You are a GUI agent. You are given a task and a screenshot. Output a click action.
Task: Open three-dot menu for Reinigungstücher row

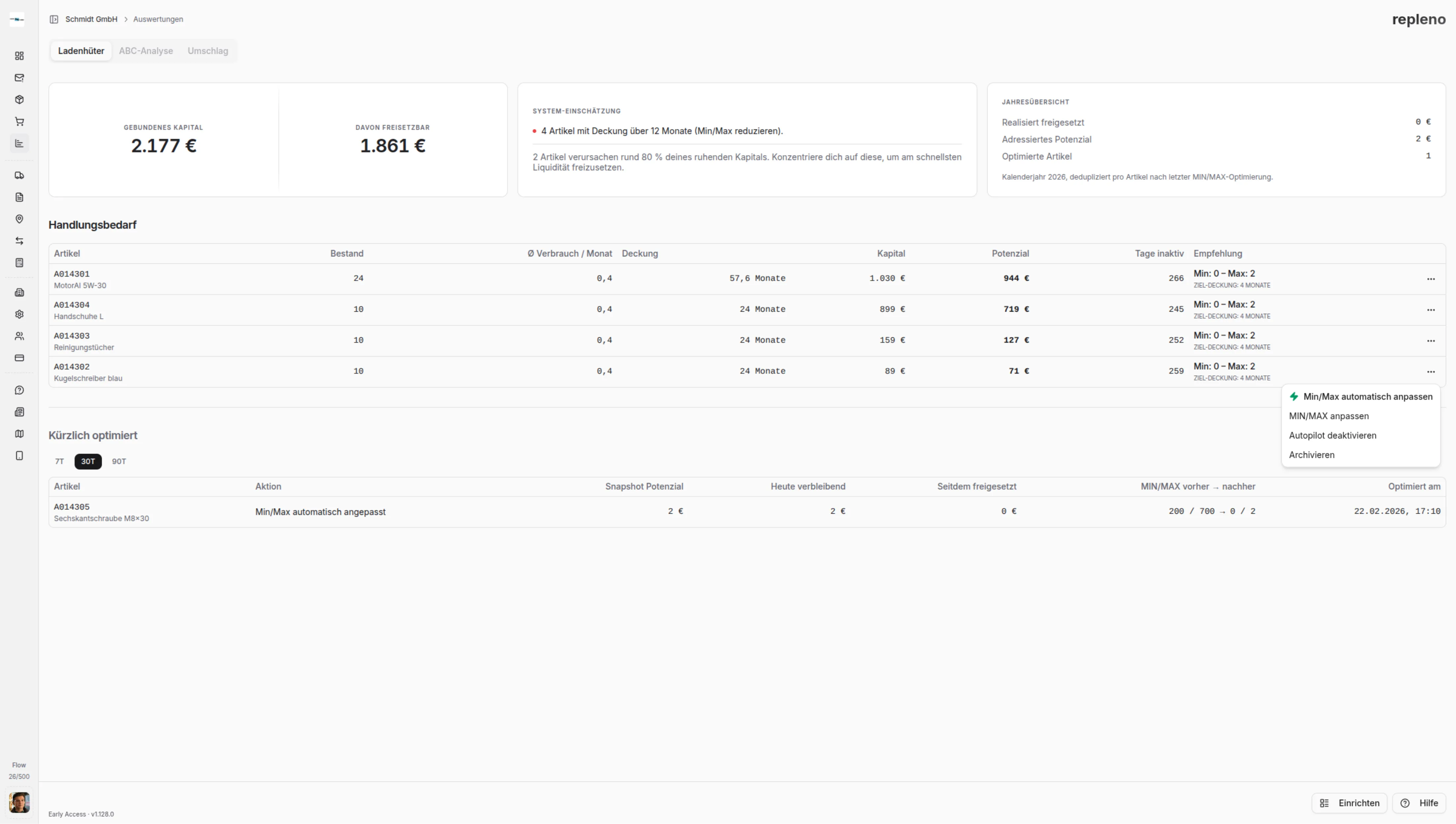tap(1431, 341)
